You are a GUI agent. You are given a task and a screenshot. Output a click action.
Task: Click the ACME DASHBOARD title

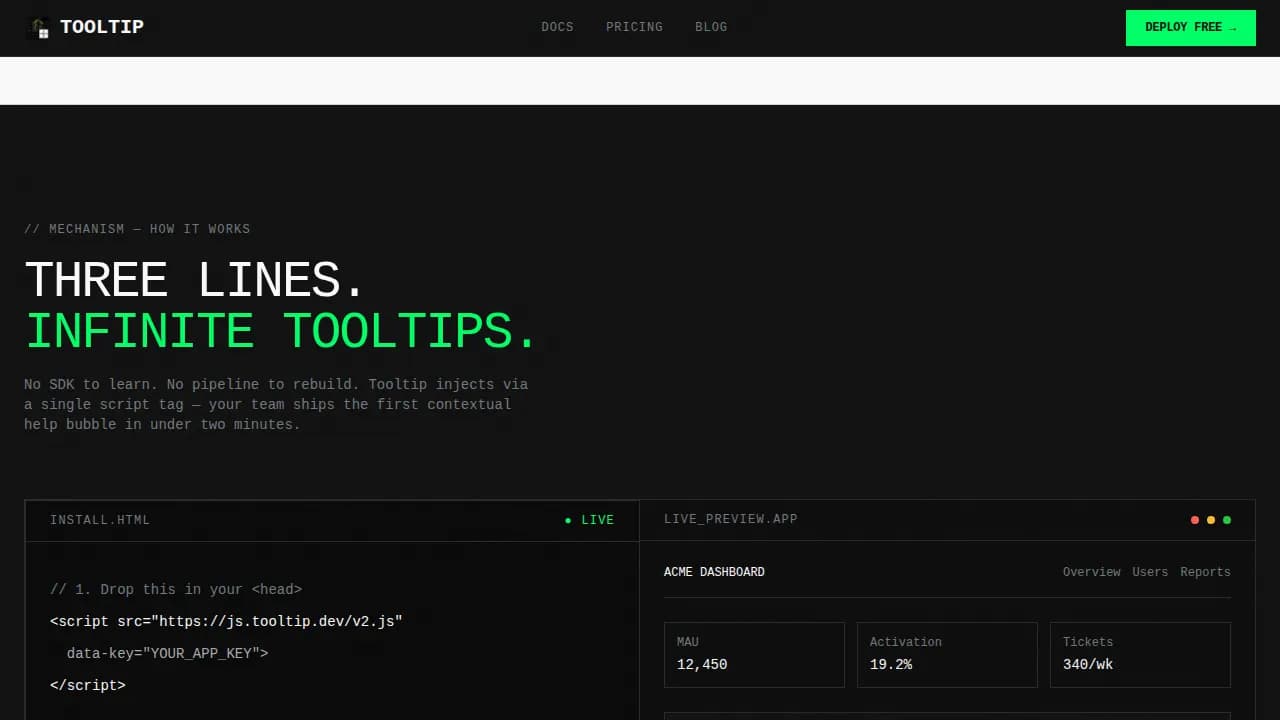(714, 572)
